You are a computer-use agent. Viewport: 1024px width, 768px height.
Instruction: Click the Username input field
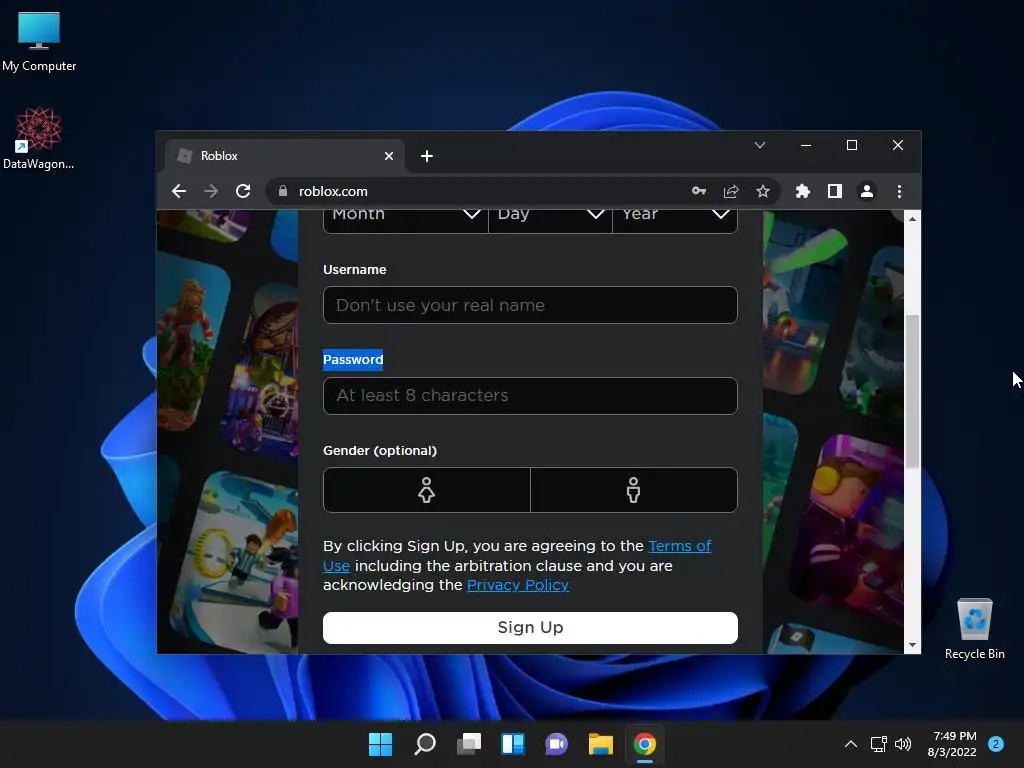(530, 305)
